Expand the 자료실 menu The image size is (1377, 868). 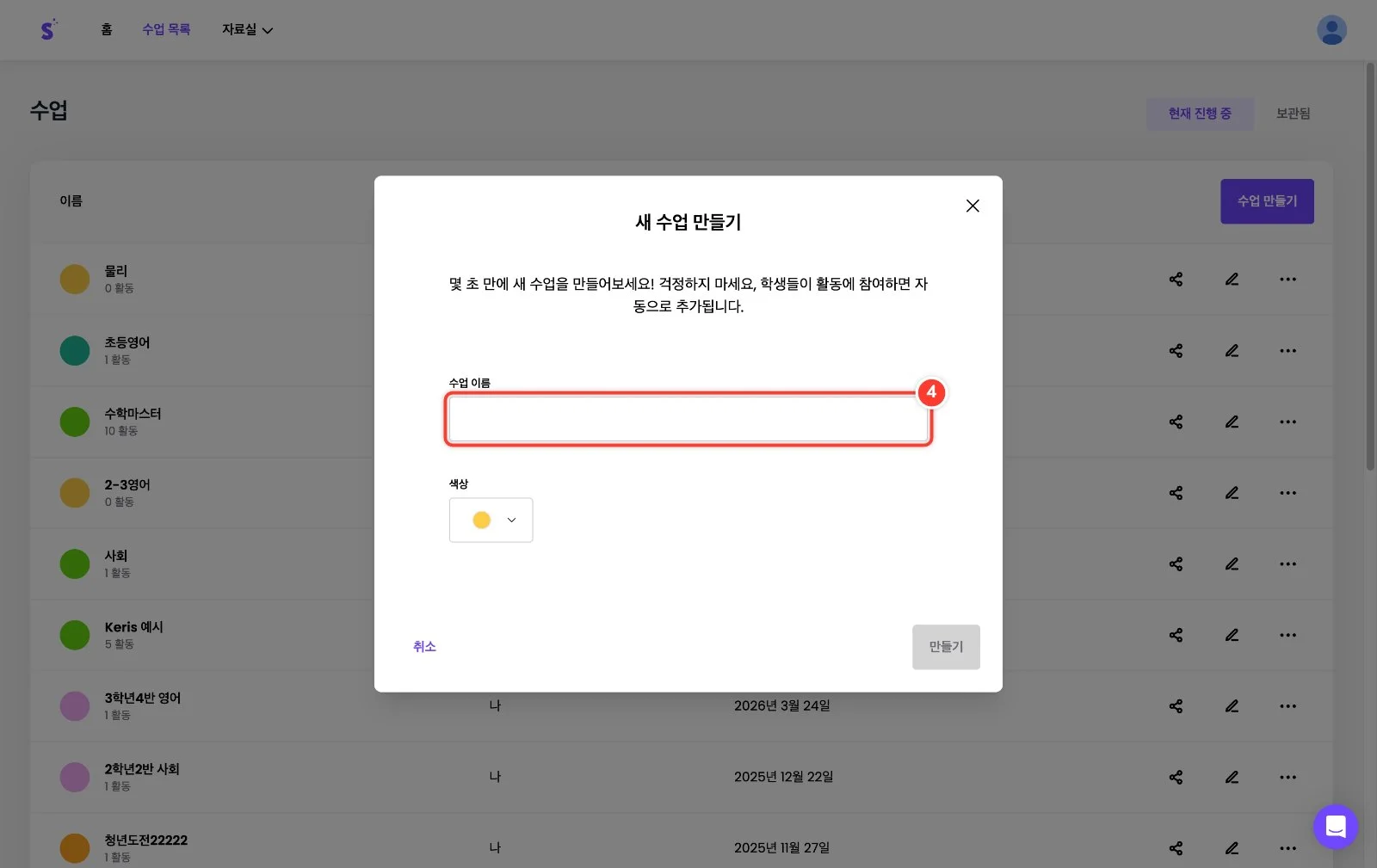247,29
